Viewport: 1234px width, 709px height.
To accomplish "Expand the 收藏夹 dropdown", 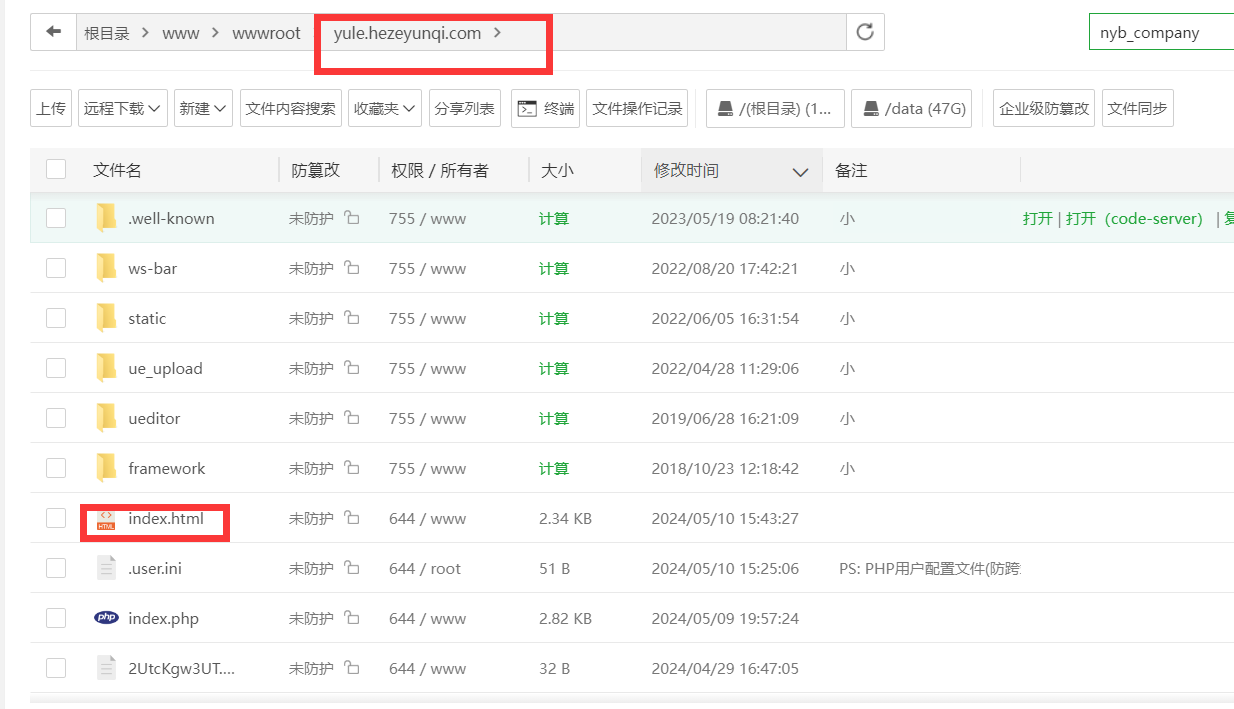I will click(384, 108).
